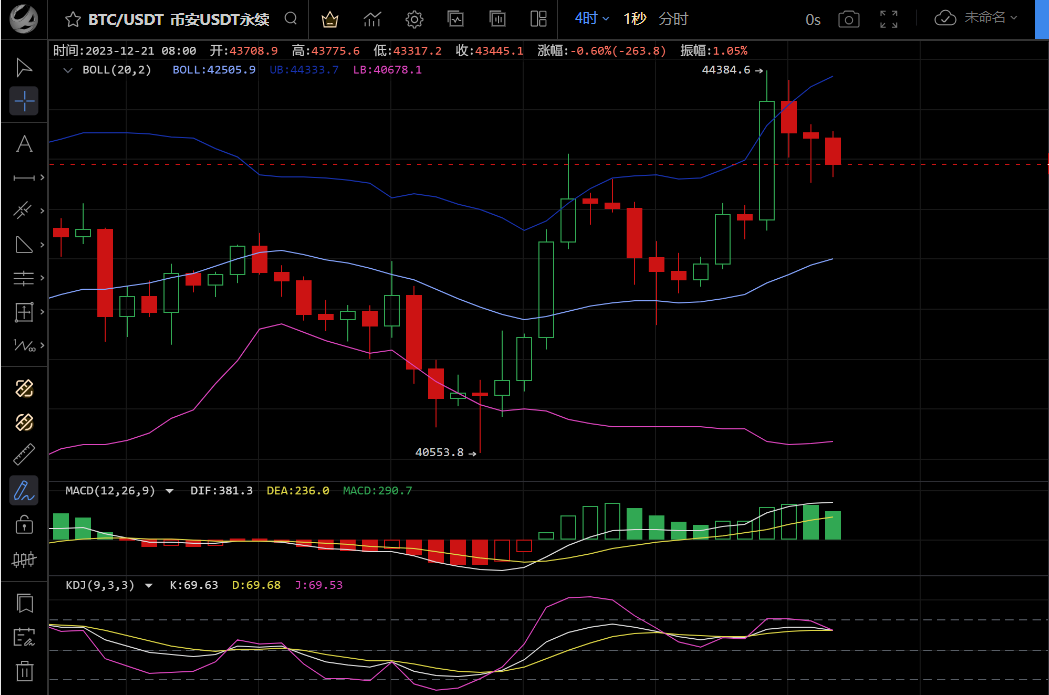Open the split layout icon
Image resolution: width=1049 pixels, height=695 pixels.
coord(539,19)
